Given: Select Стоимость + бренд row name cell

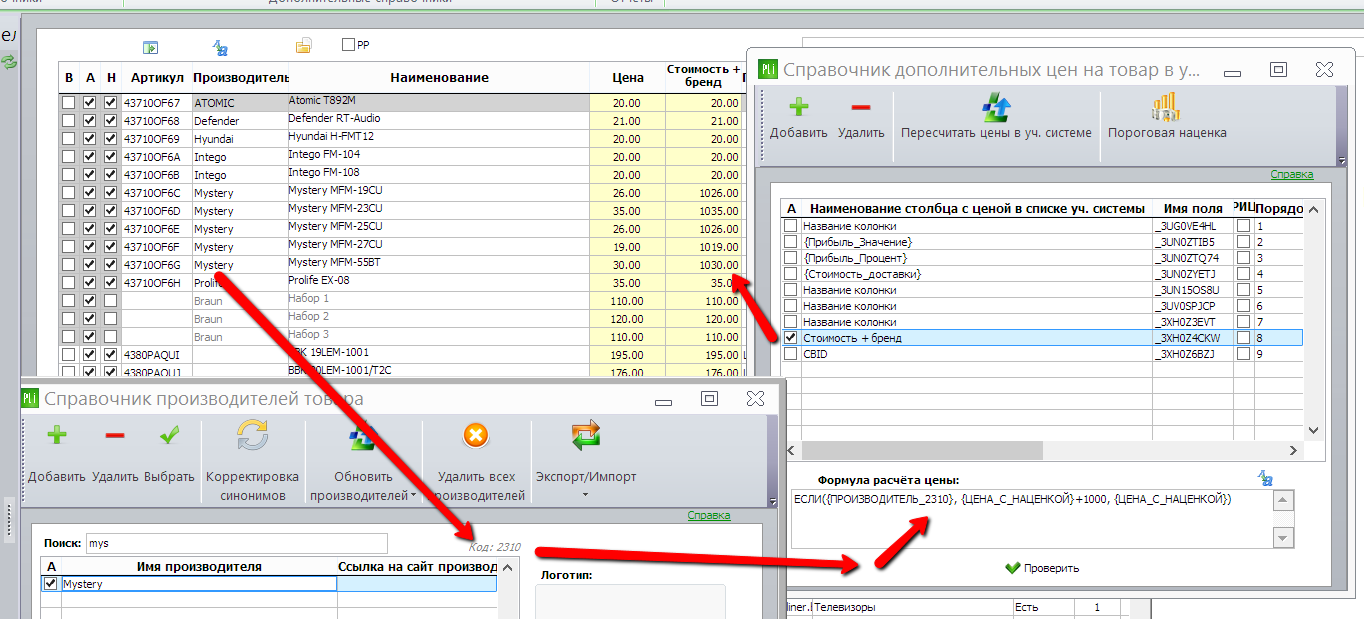Looking at the screenshot, I should [976, 338].
